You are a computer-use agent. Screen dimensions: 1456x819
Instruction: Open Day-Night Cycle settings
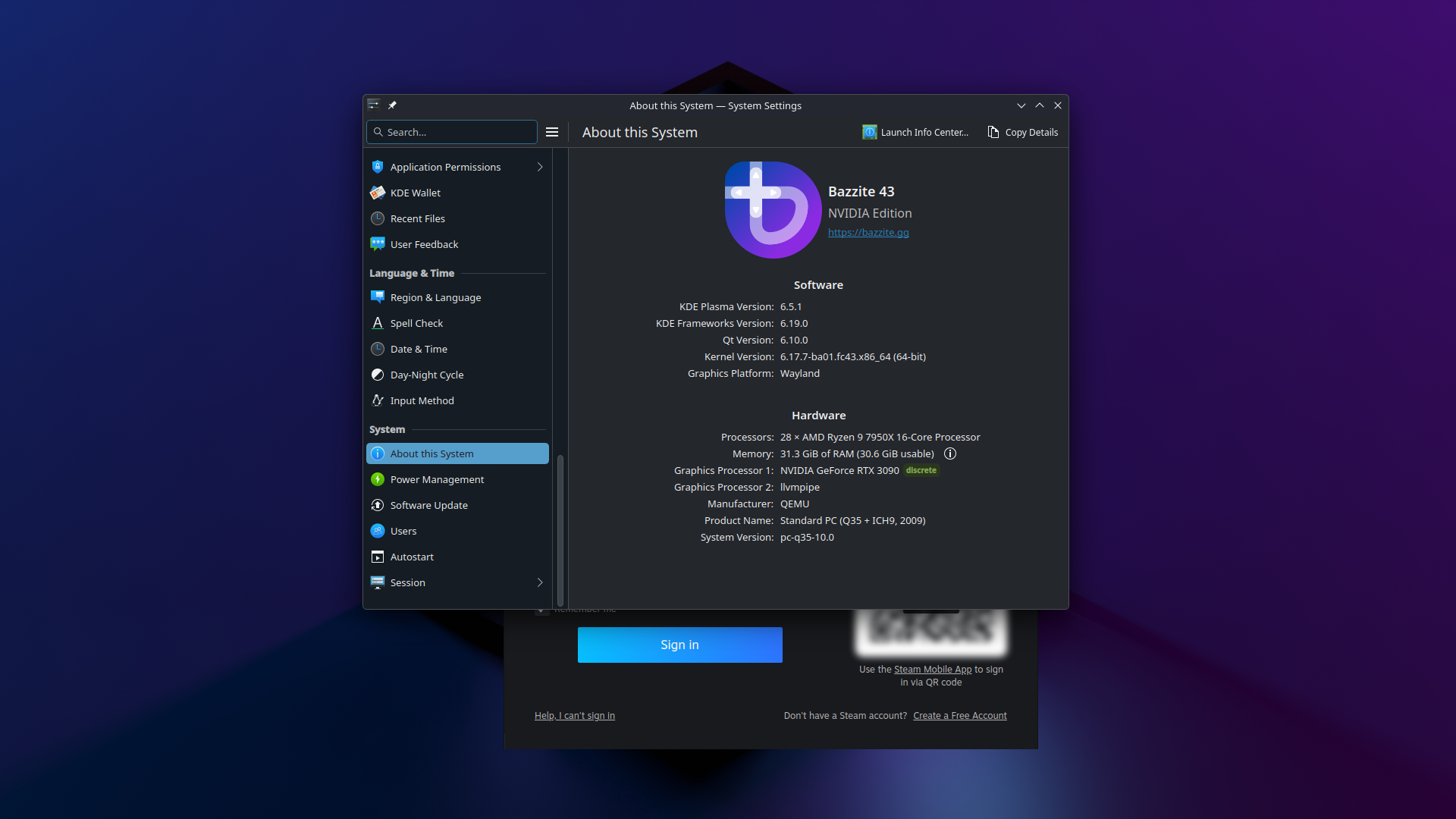[426, 375]
